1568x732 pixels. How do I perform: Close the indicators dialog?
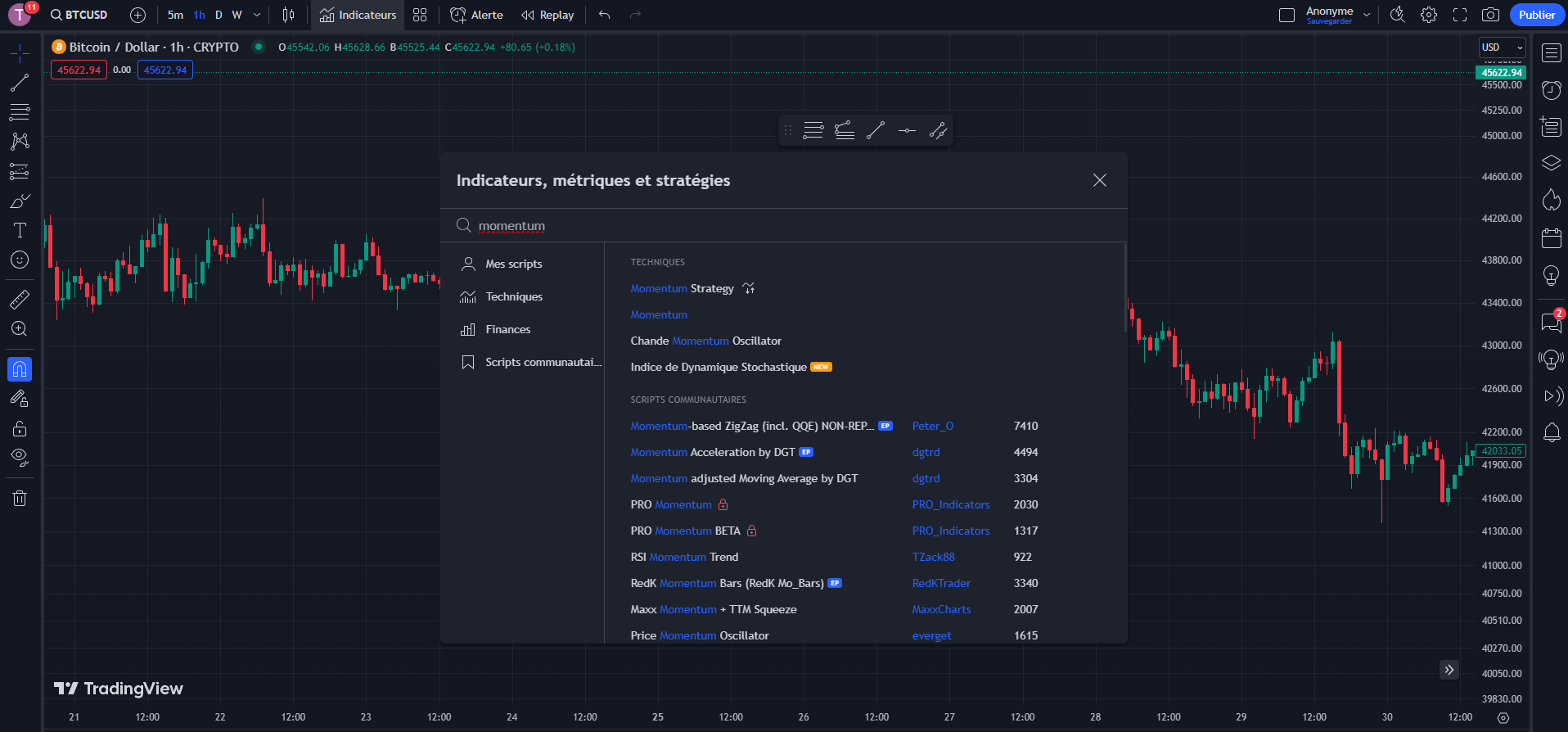pos(1100,180)
